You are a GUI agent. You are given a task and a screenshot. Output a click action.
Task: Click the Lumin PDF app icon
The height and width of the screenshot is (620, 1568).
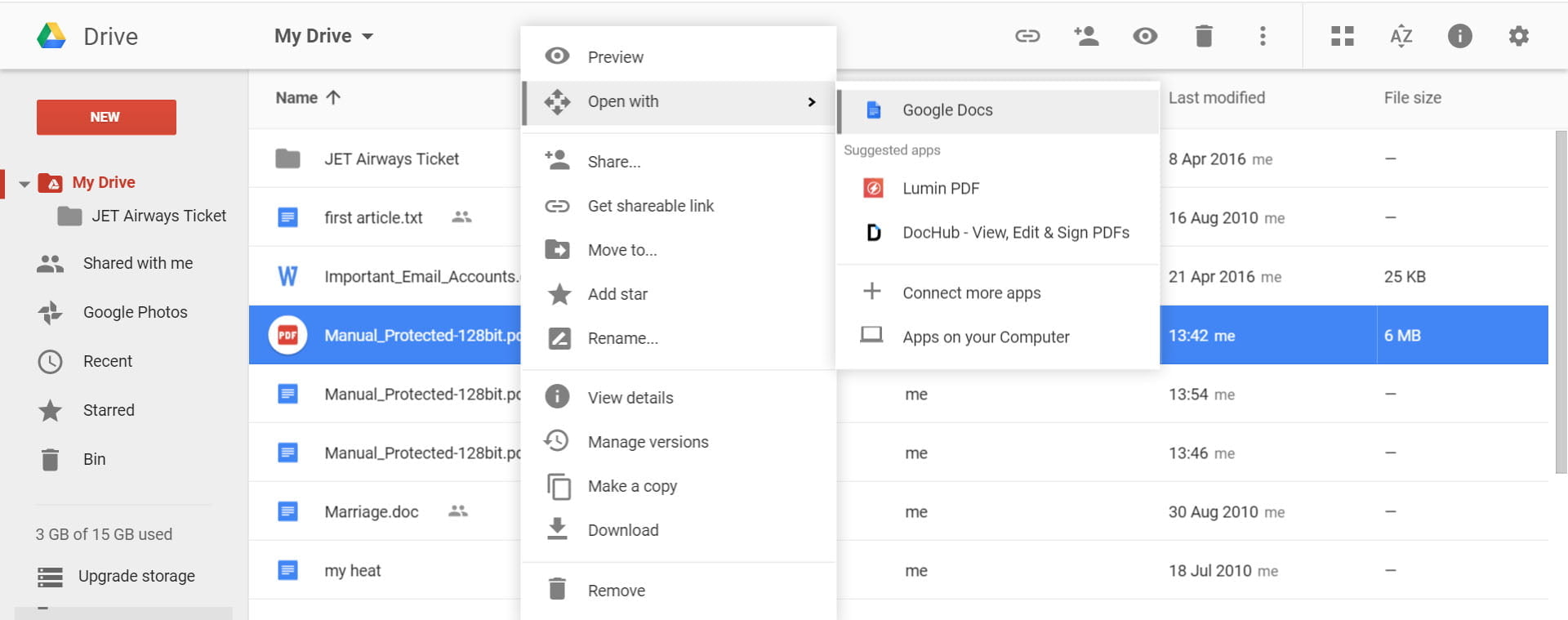pos(873,188)
